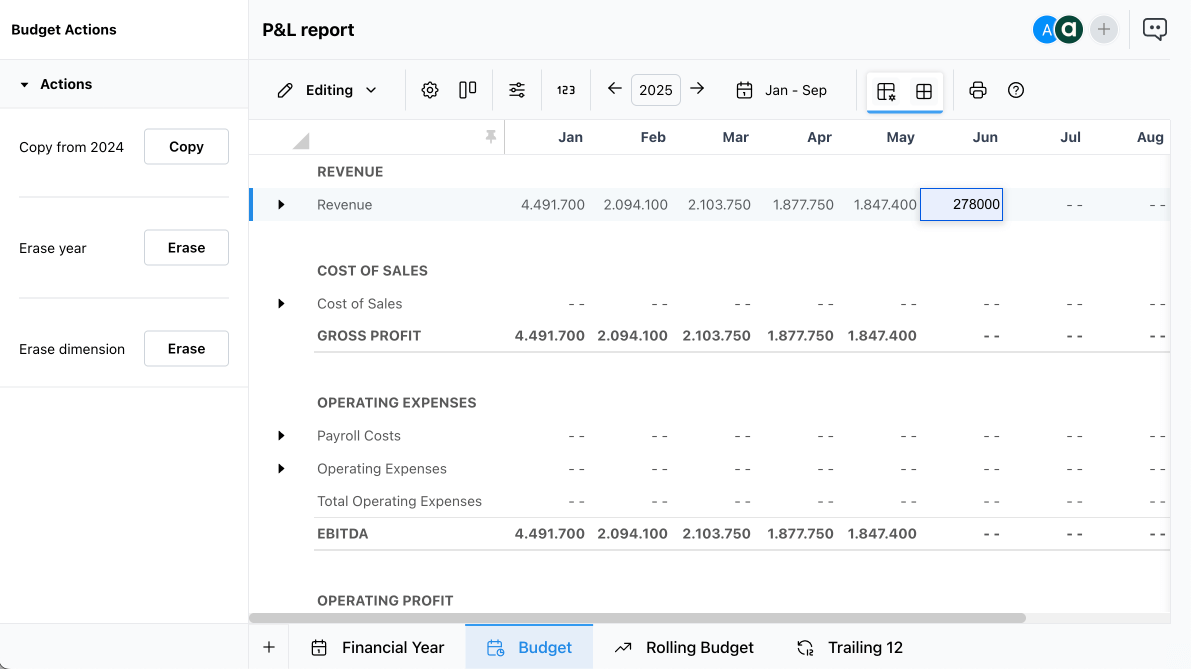
Task: Open the settings gear in toolbar
Action: pos(430,90)
